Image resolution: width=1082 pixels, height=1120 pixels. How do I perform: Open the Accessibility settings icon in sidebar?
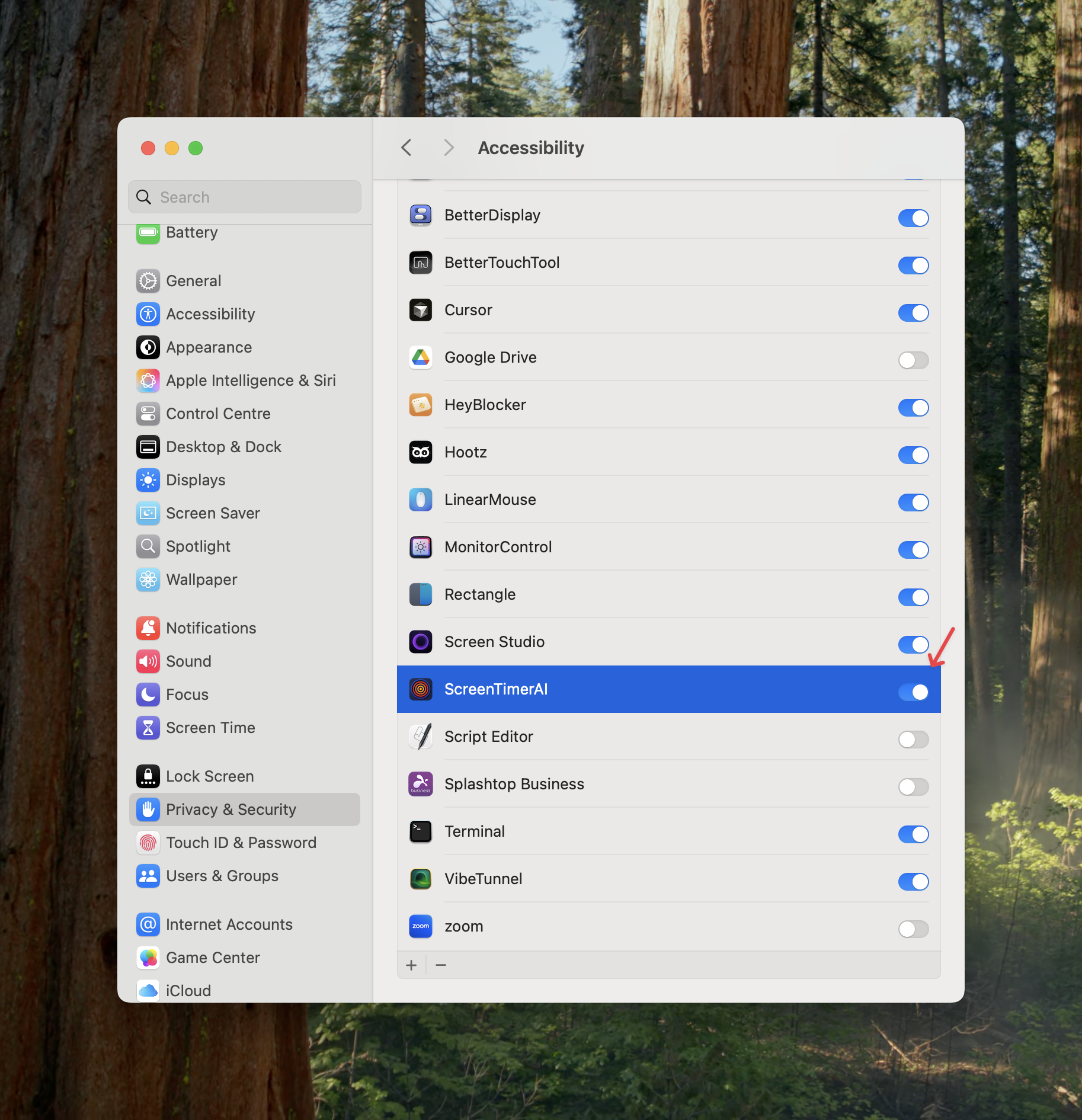coord(148,313)
